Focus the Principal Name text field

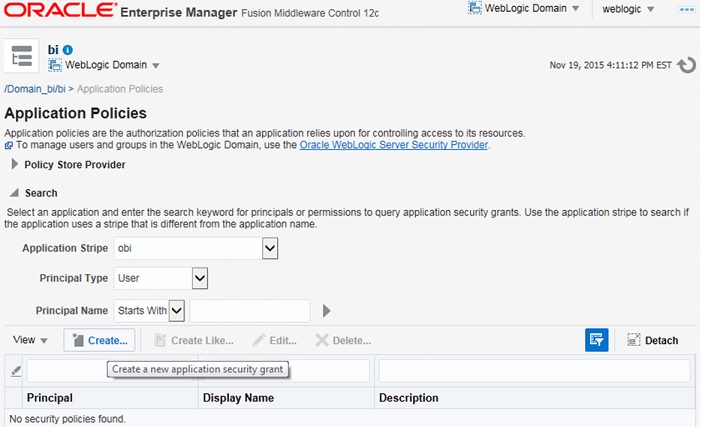pos(250,311)
